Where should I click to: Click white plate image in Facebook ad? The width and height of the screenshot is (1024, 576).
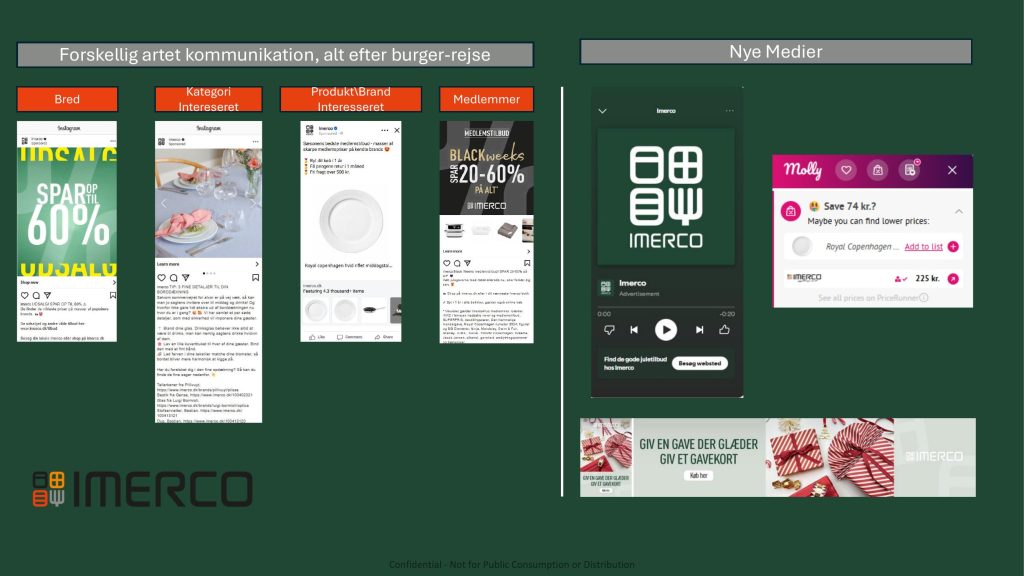351,221
